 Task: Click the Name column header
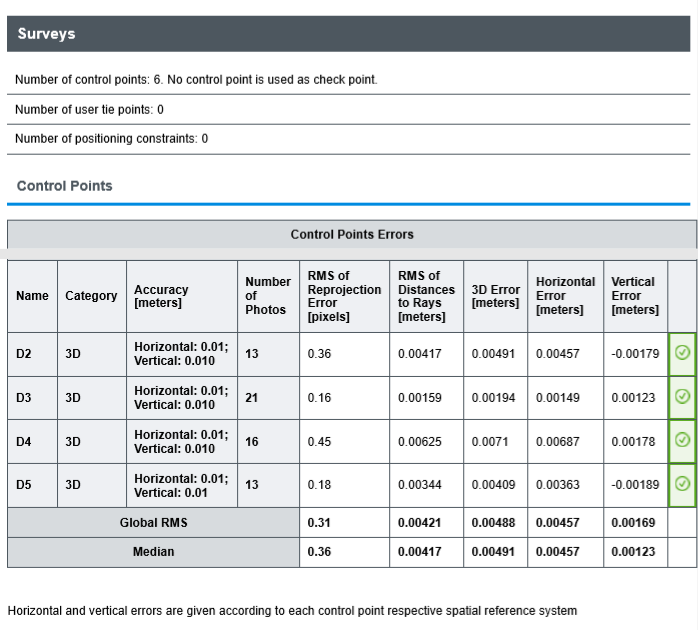[32, 296]
